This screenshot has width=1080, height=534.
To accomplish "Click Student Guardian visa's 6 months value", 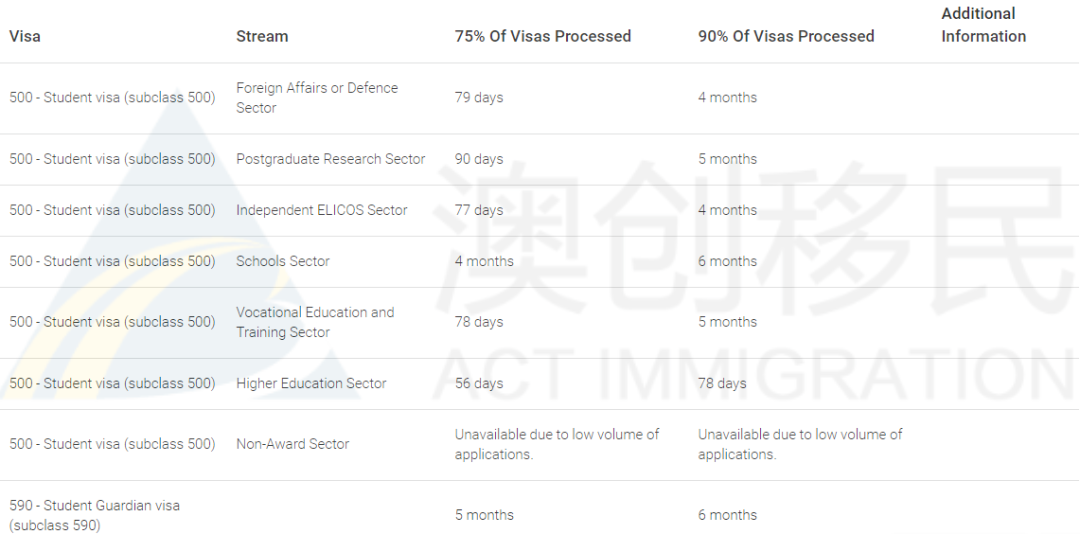I will pos(727,515).
